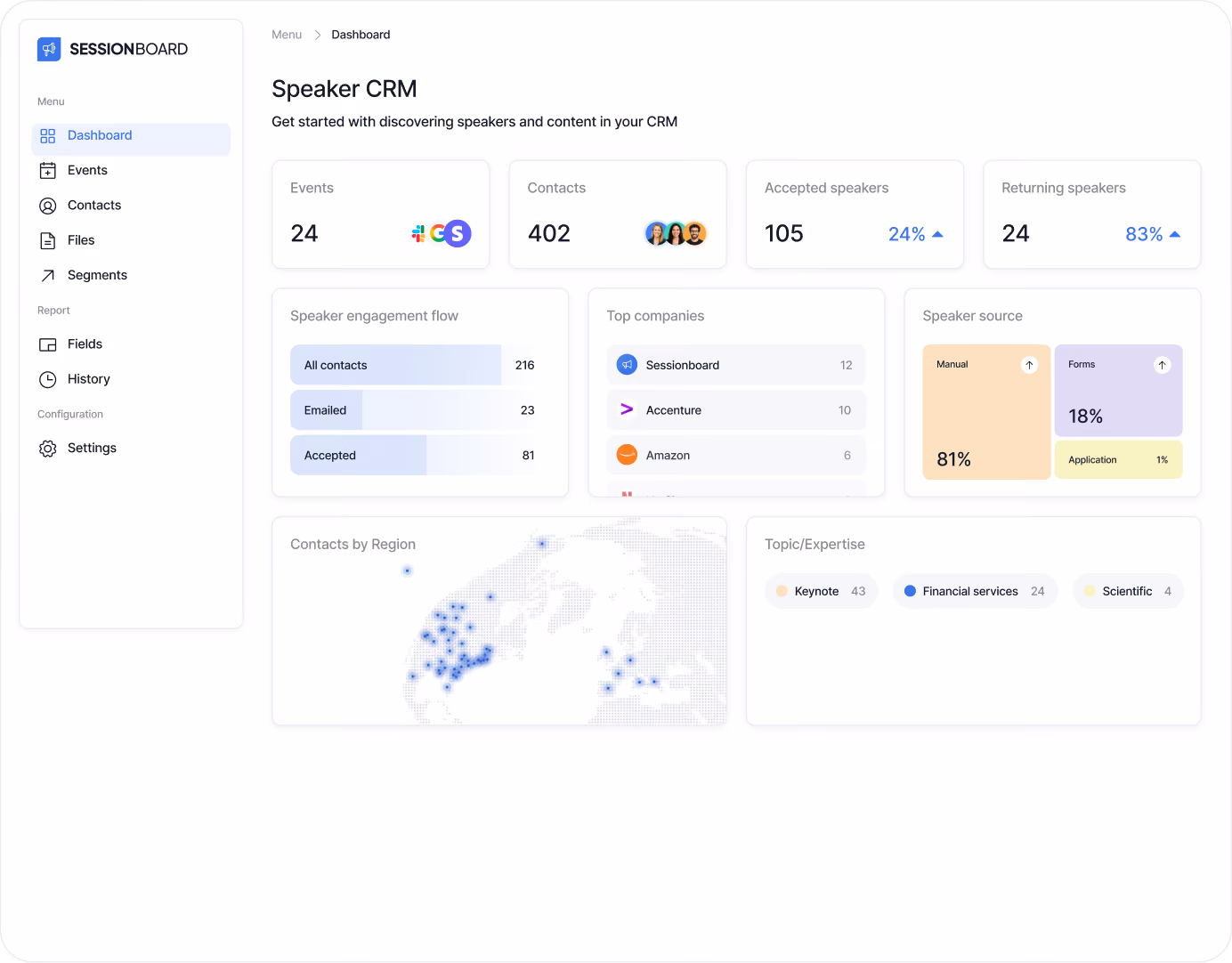Click the Settings gear icon in sidebar
The width and height of the screenshot is (1232, 963).
pos(48,449)
